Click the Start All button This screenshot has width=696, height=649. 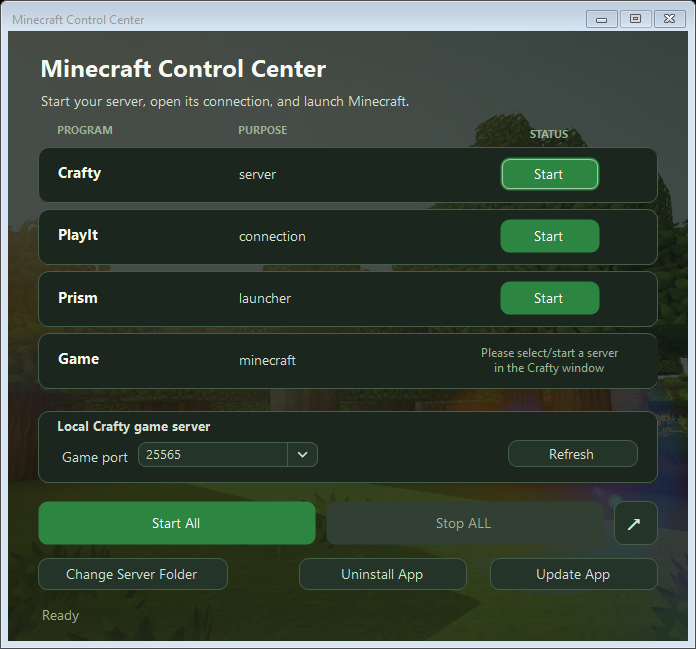[x=177, y=523]
